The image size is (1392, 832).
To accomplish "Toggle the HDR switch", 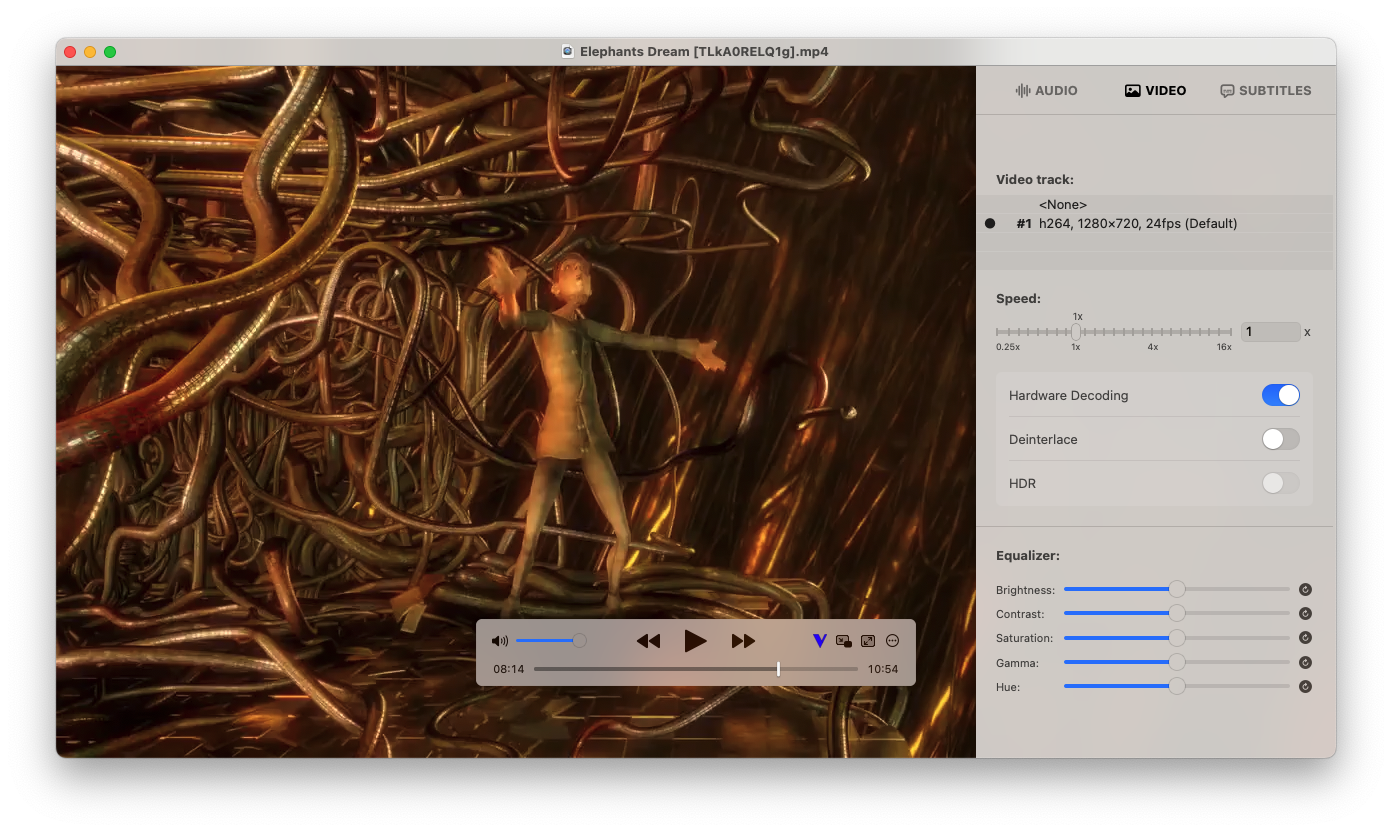I will [1281, 483].
